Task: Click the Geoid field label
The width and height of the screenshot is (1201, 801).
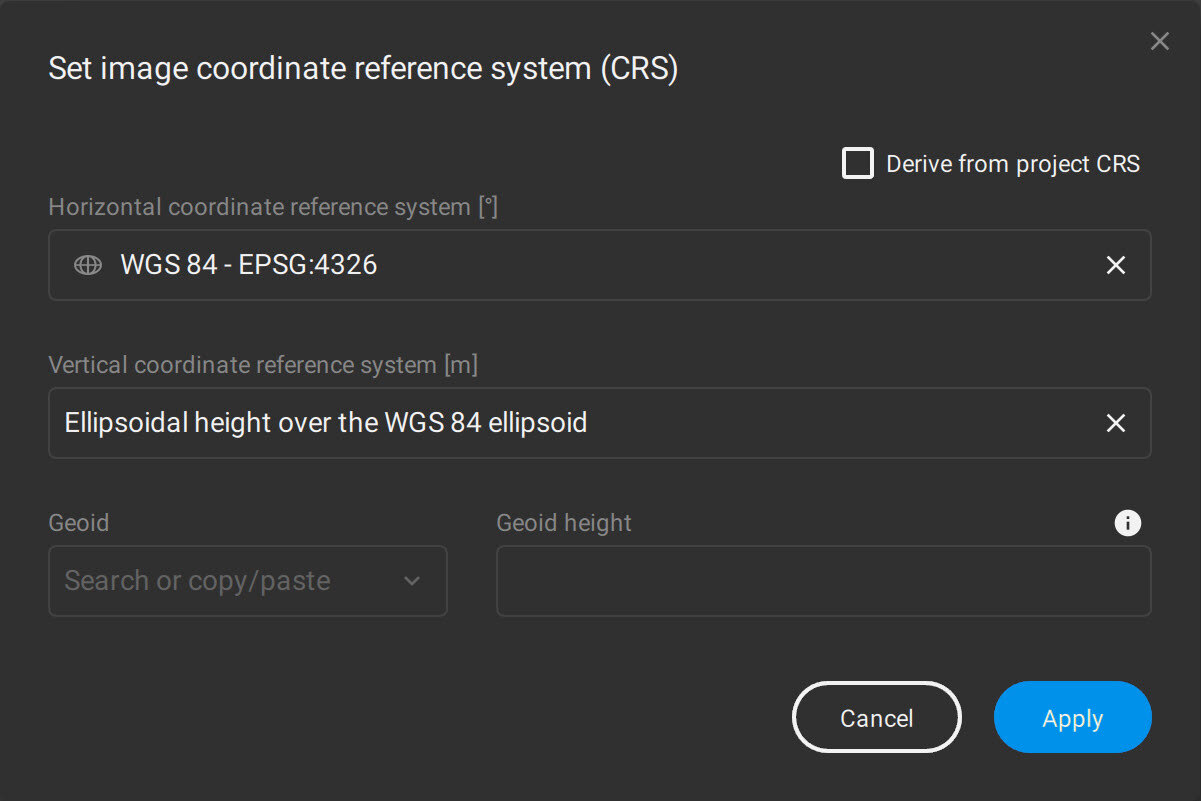Action: (79, 522)
